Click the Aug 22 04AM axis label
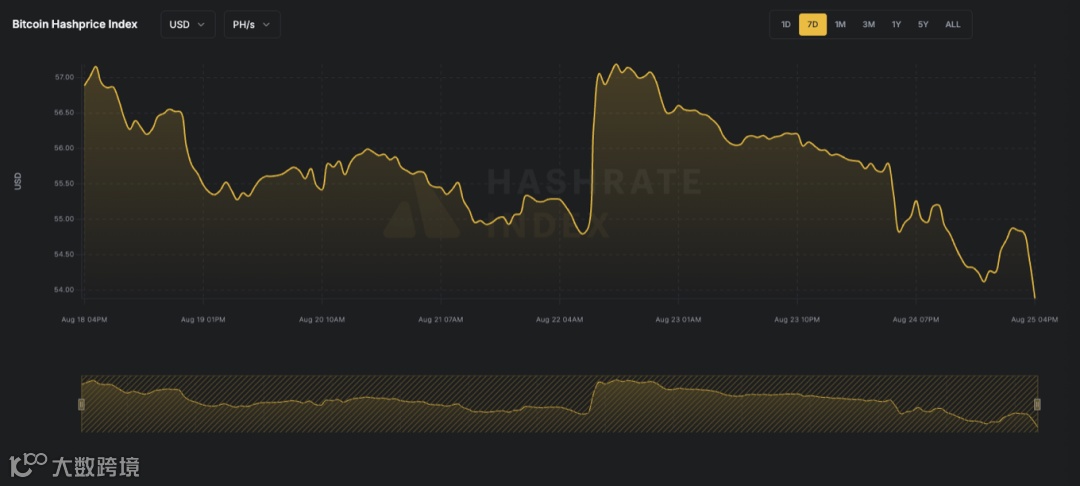Screen dimensions: 1080x486 point(560,319)
